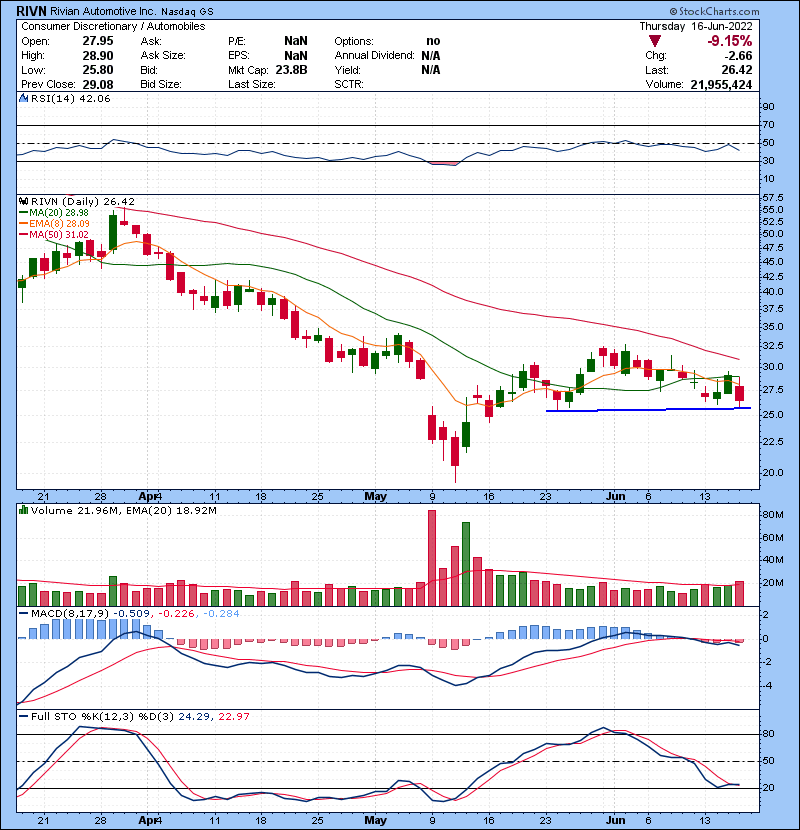The image size is (800, 830).
Task: Click the Thursday 16-Jun-2022 date
Action: (696, 26)
